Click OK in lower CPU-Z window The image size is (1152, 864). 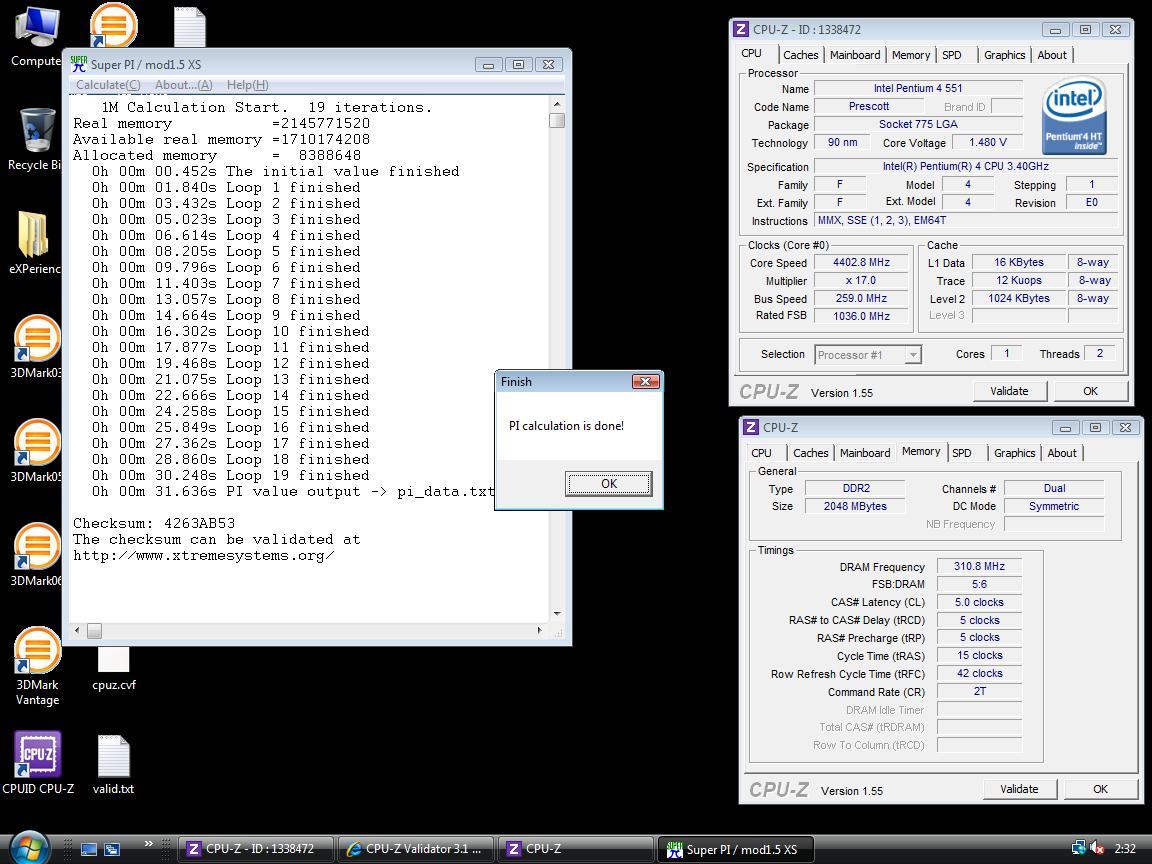tap(1100, 789)
